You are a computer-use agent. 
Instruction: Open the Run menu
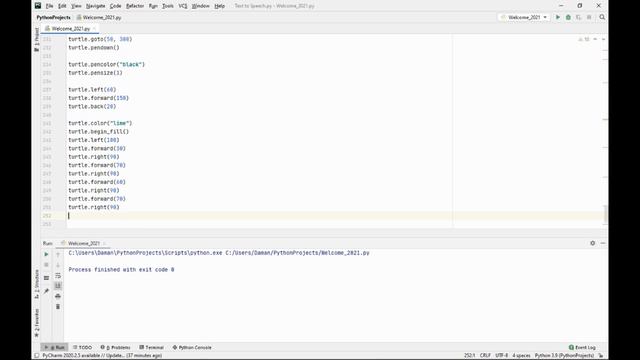[153, 6]
